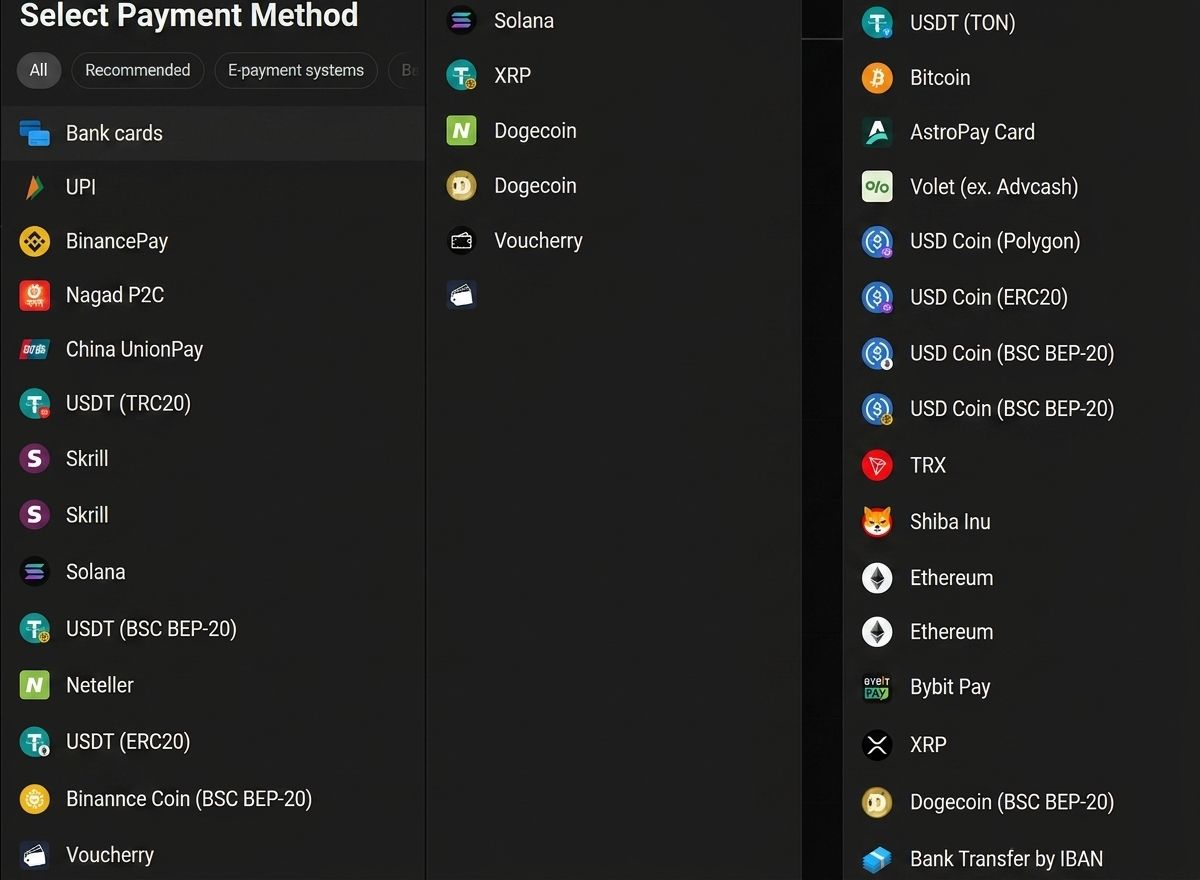The height and width of the screenshot is (880, 1200).
Task: Click the Bank Transfer by IBAN icon
Action: [877, 858]
